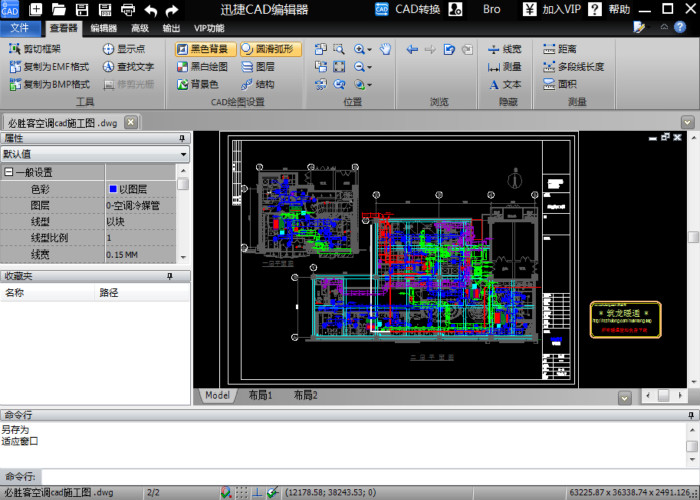Click the rotate 35° view icon

321,84
